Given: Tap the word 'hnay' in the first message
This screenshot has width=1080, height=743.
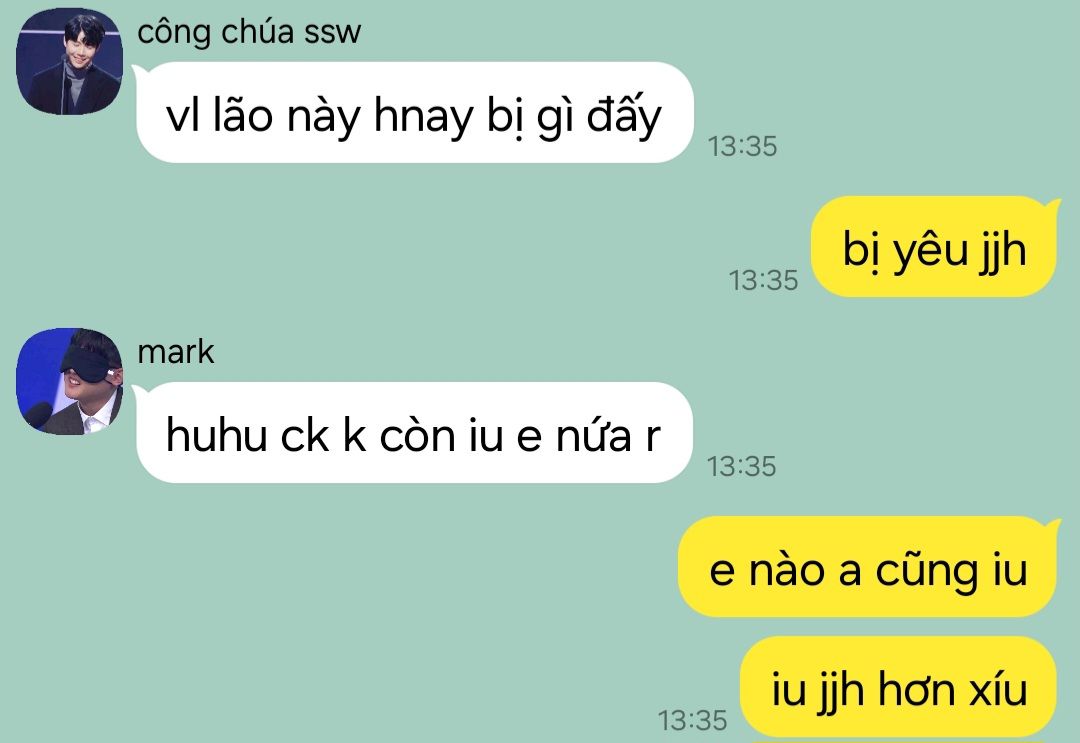Looking at the screenshot, I should (423, 116).
